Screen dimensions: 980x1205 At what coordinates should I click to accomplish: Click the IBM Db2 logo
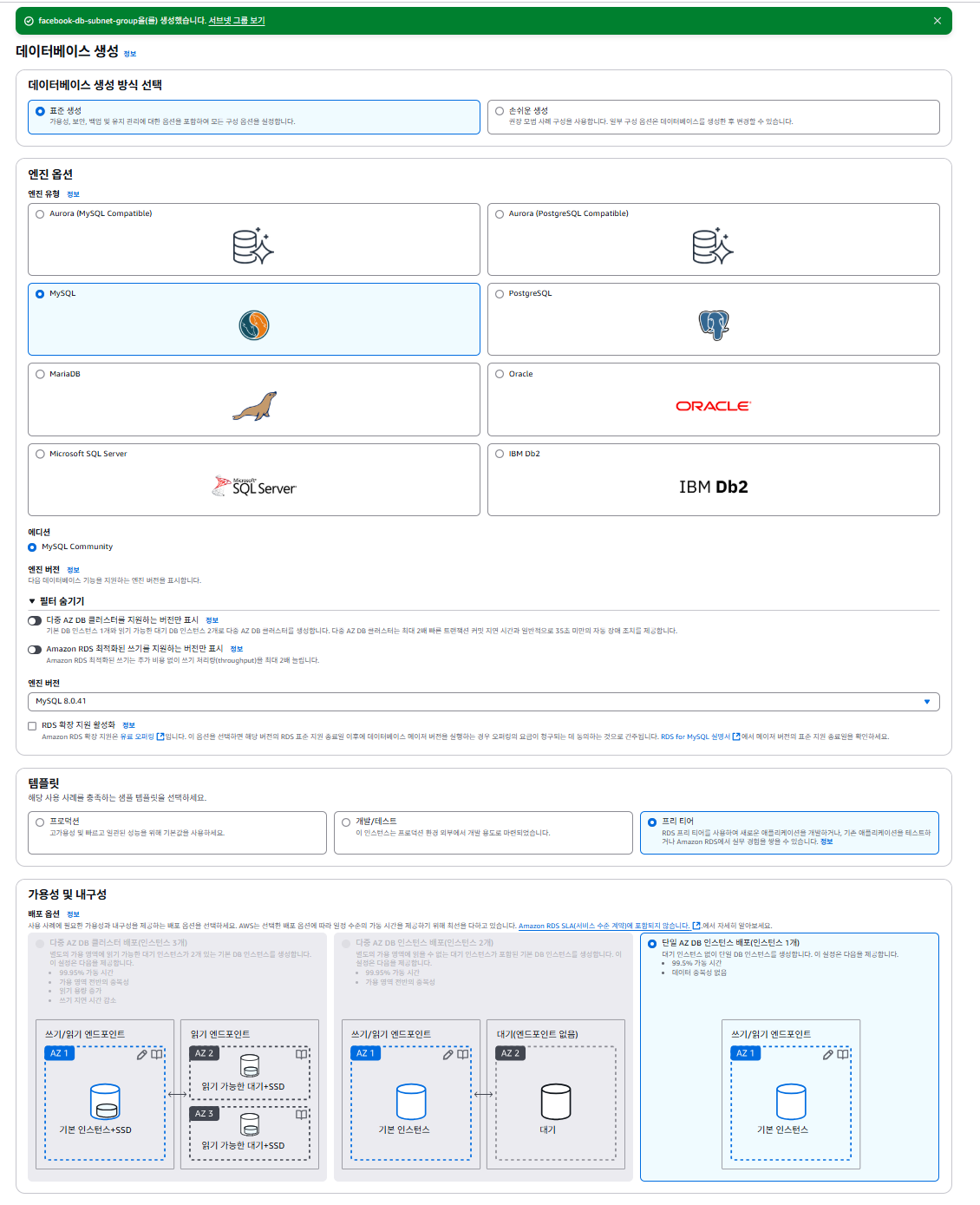coord(713,487)
